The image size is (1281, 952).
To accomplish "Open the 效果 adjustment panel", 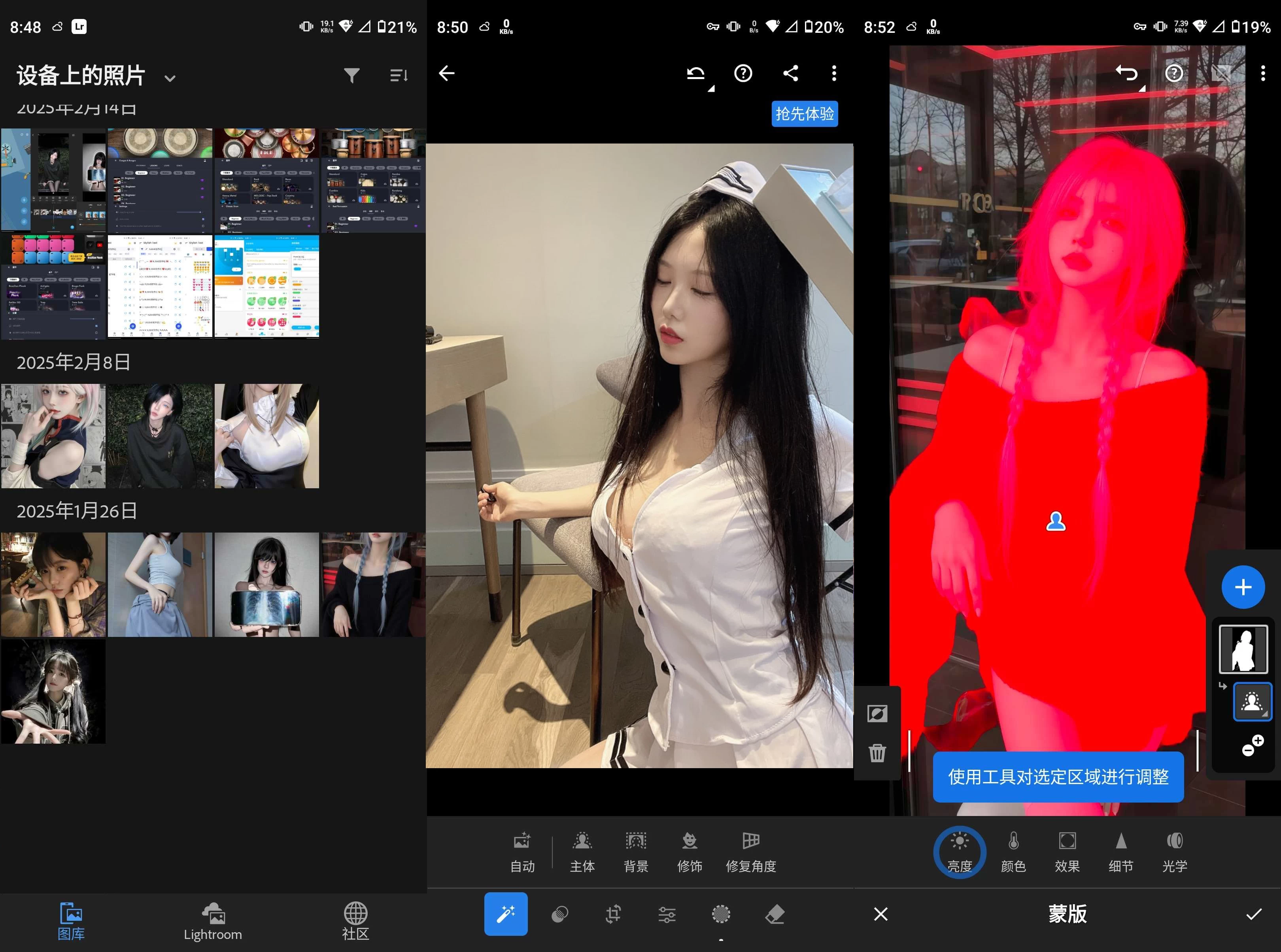I will pyautogui.click(x=1067, y=852).
